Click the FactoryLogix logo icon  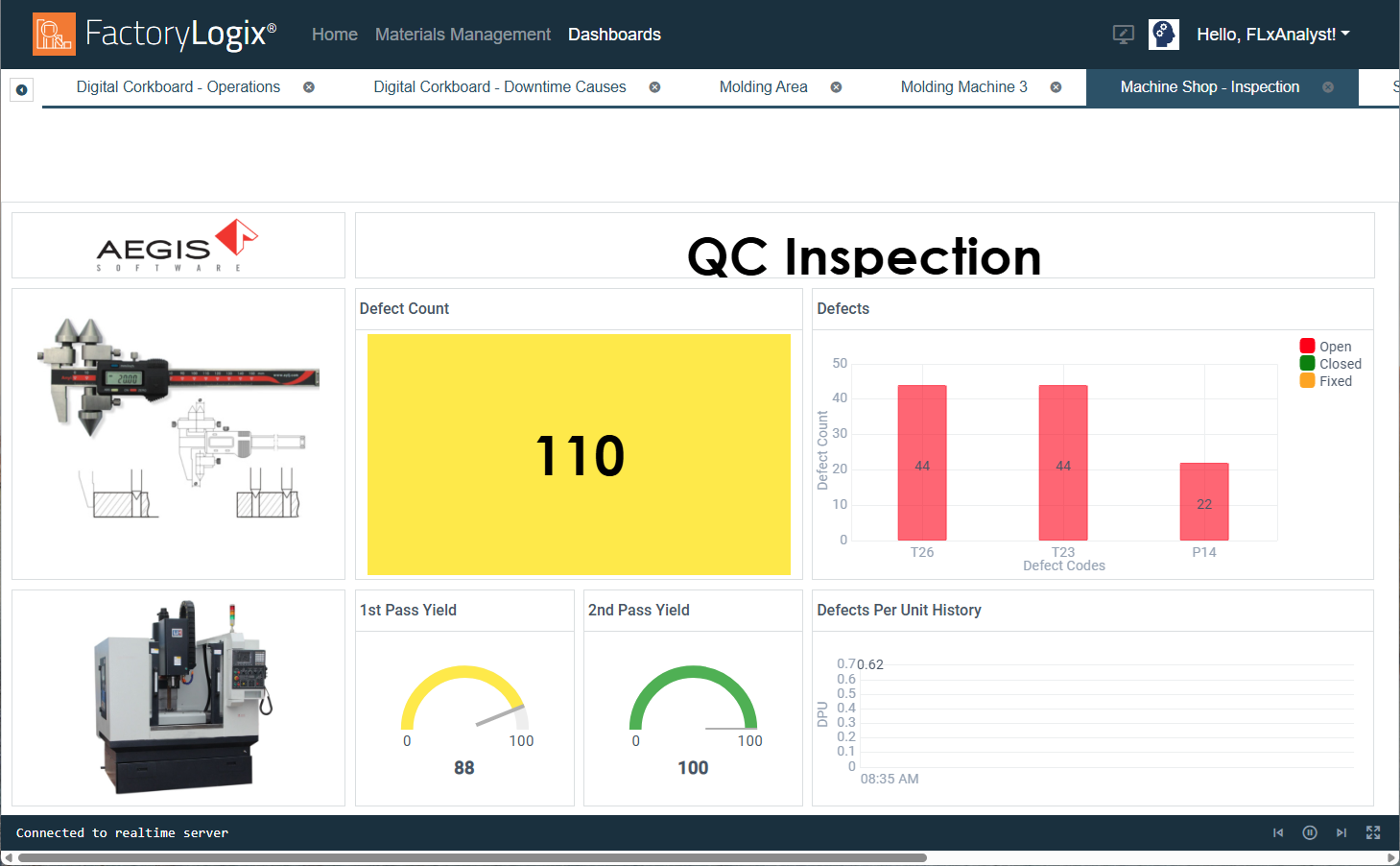point(54,34)
